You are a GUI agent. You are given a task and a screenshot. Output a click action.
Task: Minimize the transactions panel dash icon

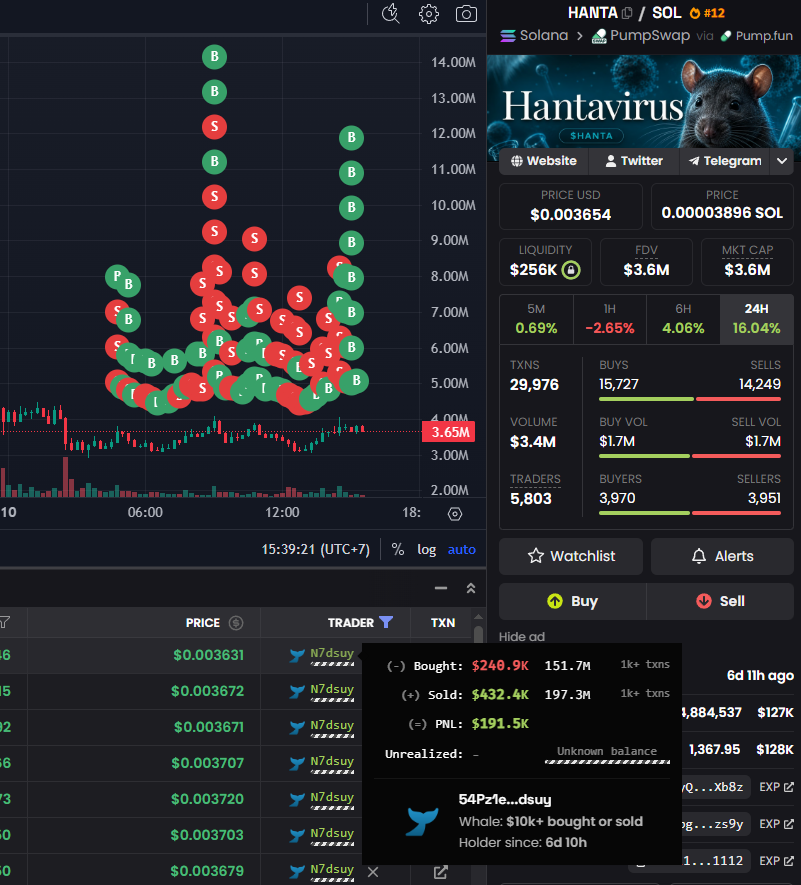coord(441,588)
